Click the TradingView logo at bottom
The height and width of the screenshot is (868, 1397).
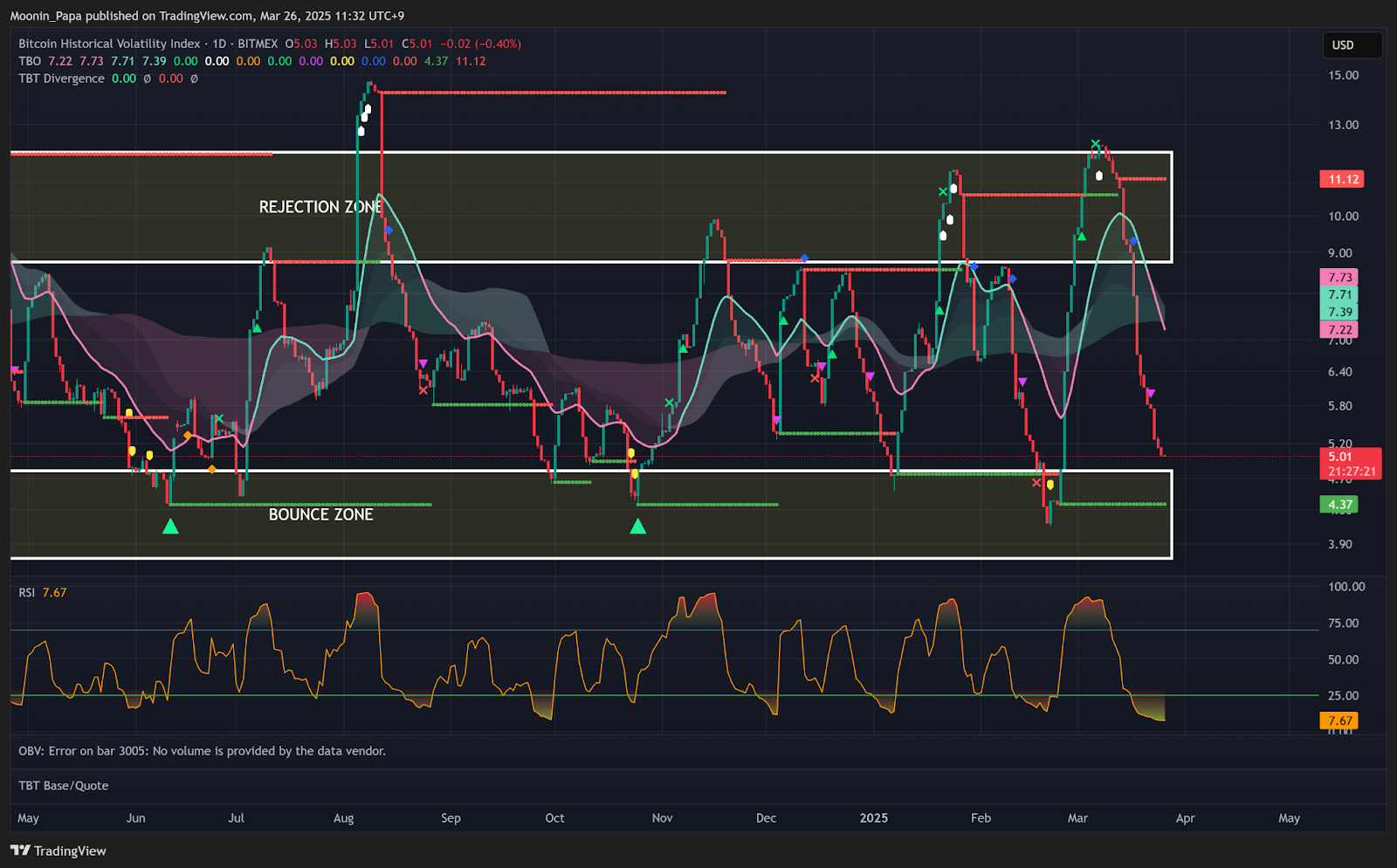58,851
